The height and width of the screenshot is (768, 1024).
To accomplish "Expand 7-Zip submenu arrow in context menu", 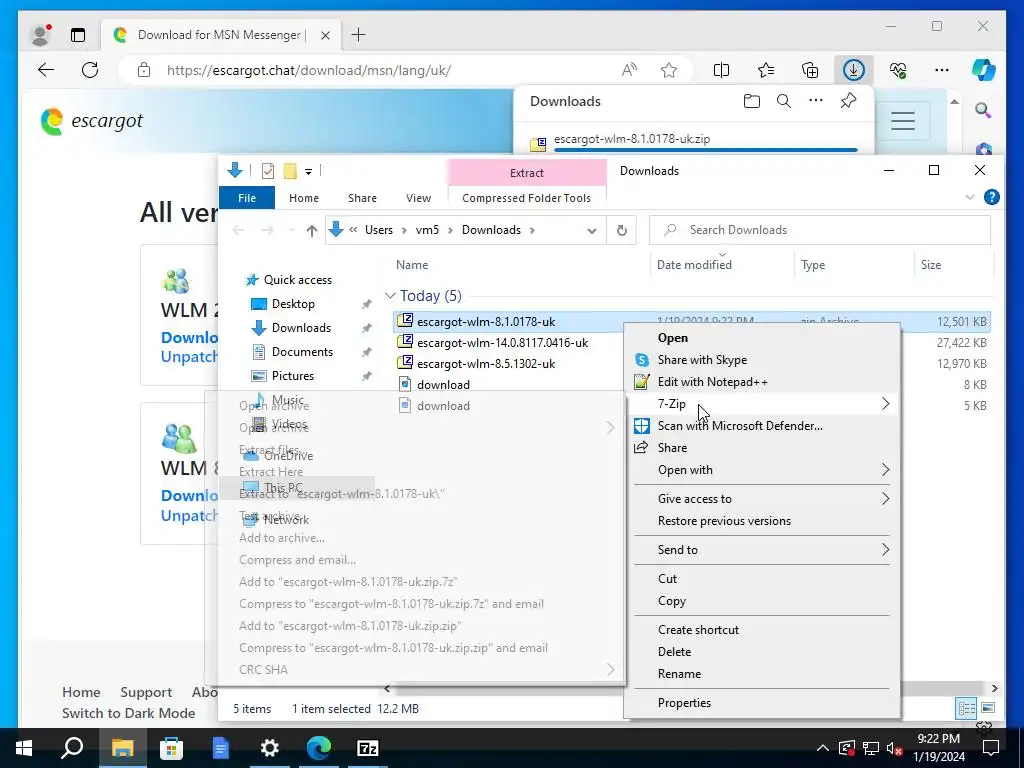I will click(885, 404).
